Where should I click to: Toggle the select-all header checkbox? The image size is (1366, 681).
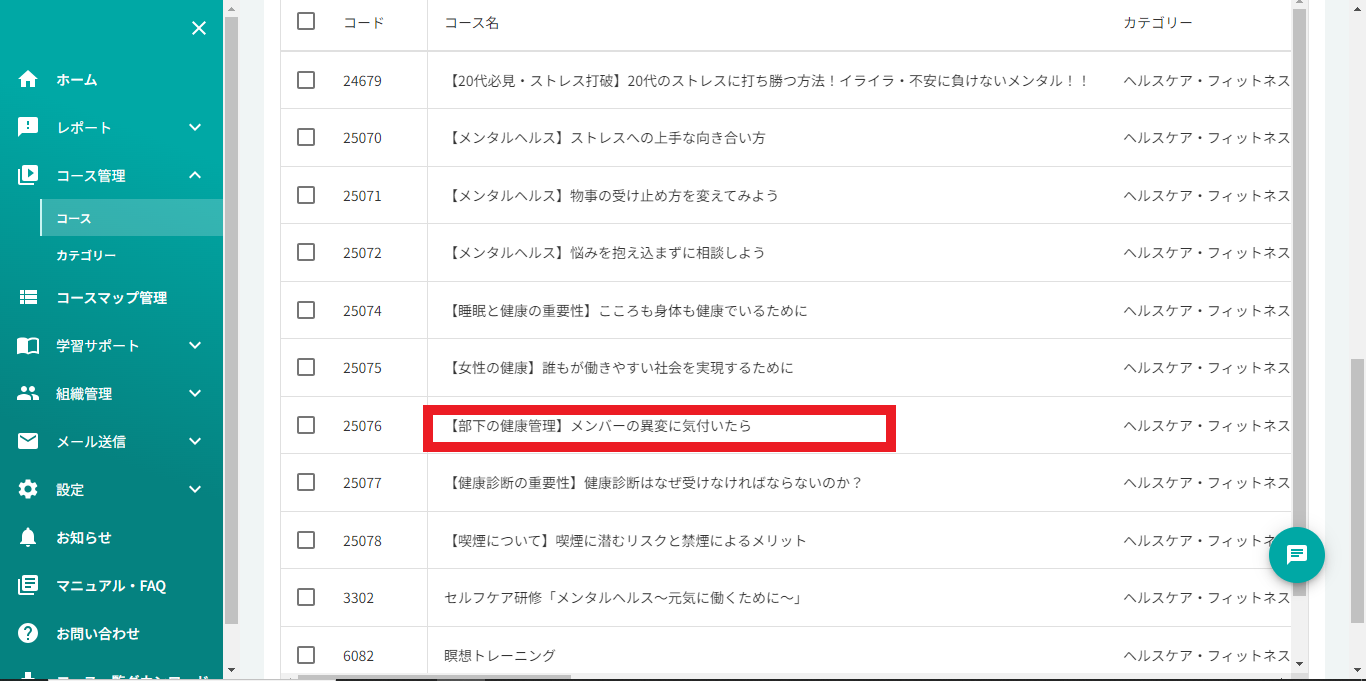click(x=306, y=21)
